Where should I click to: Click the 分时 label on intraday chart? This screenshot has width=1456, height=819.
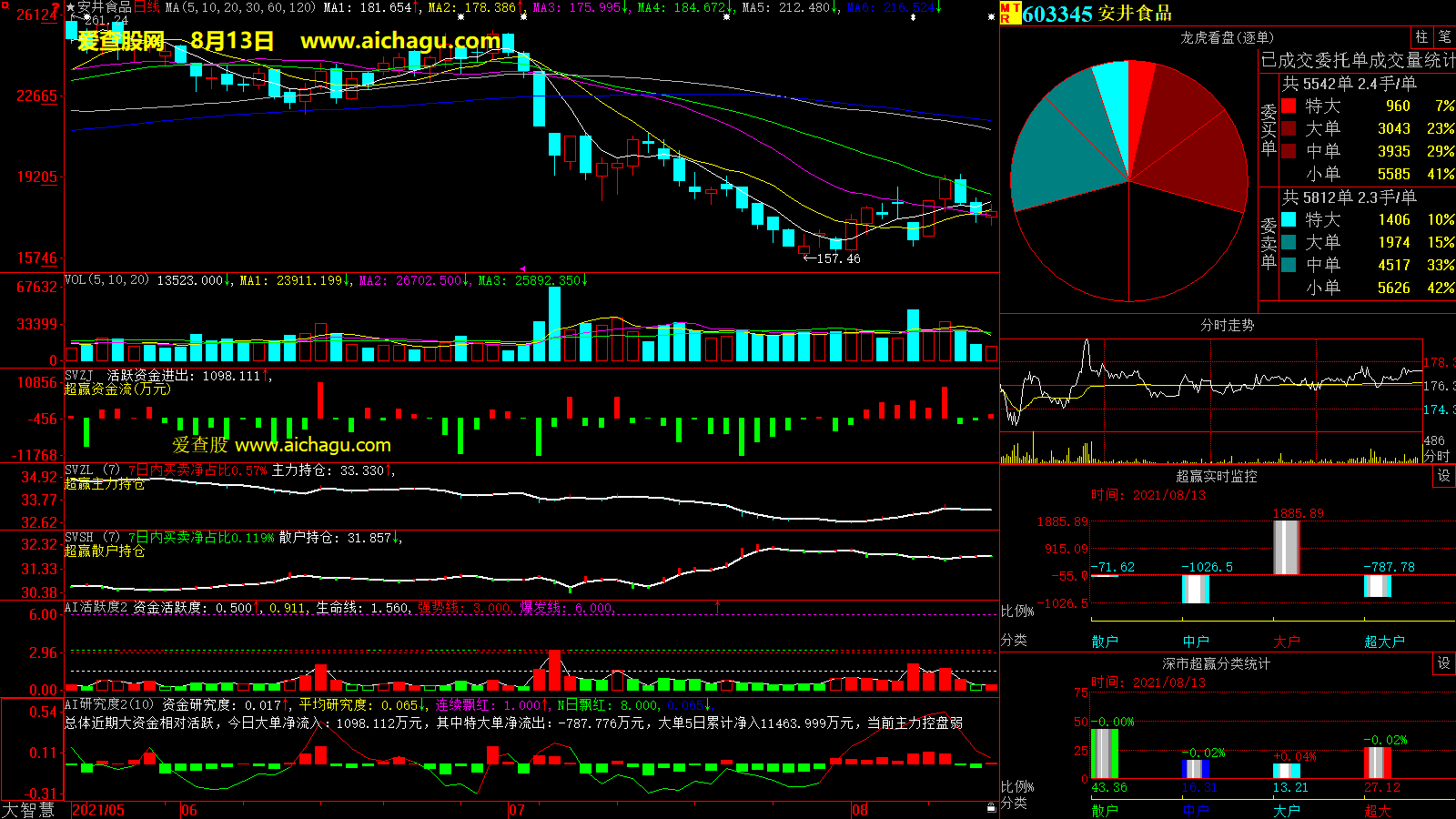coord(1437,455)
